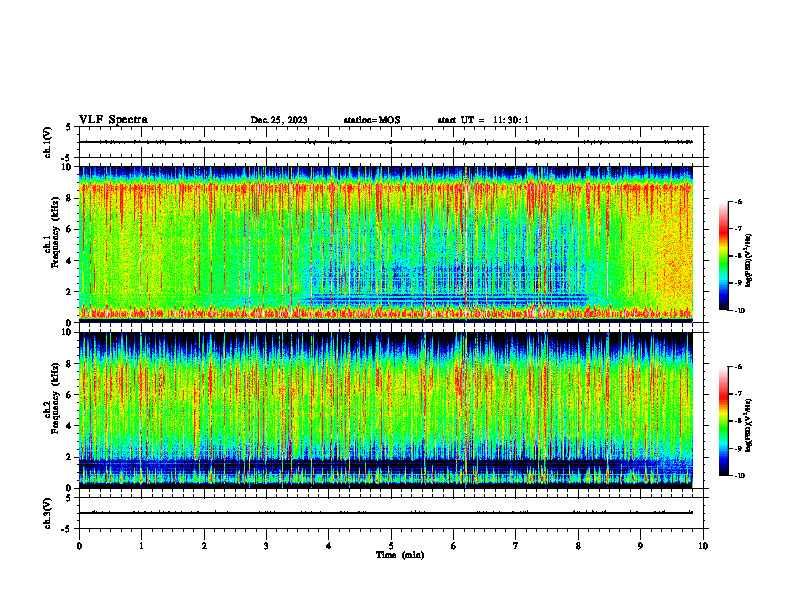Screen dimensions: 792x612
Task: Click the "Time (min)" x-axis label
Action: 400,555
